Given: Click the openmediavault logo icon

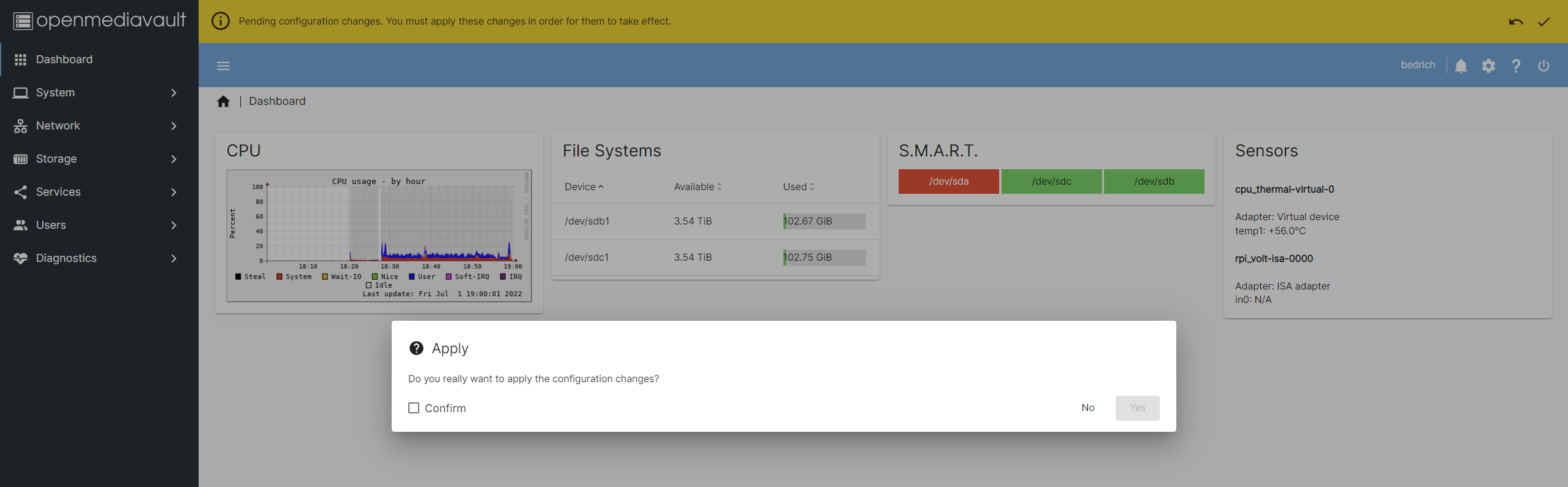Looking at the screenshot, I should 23,21.
